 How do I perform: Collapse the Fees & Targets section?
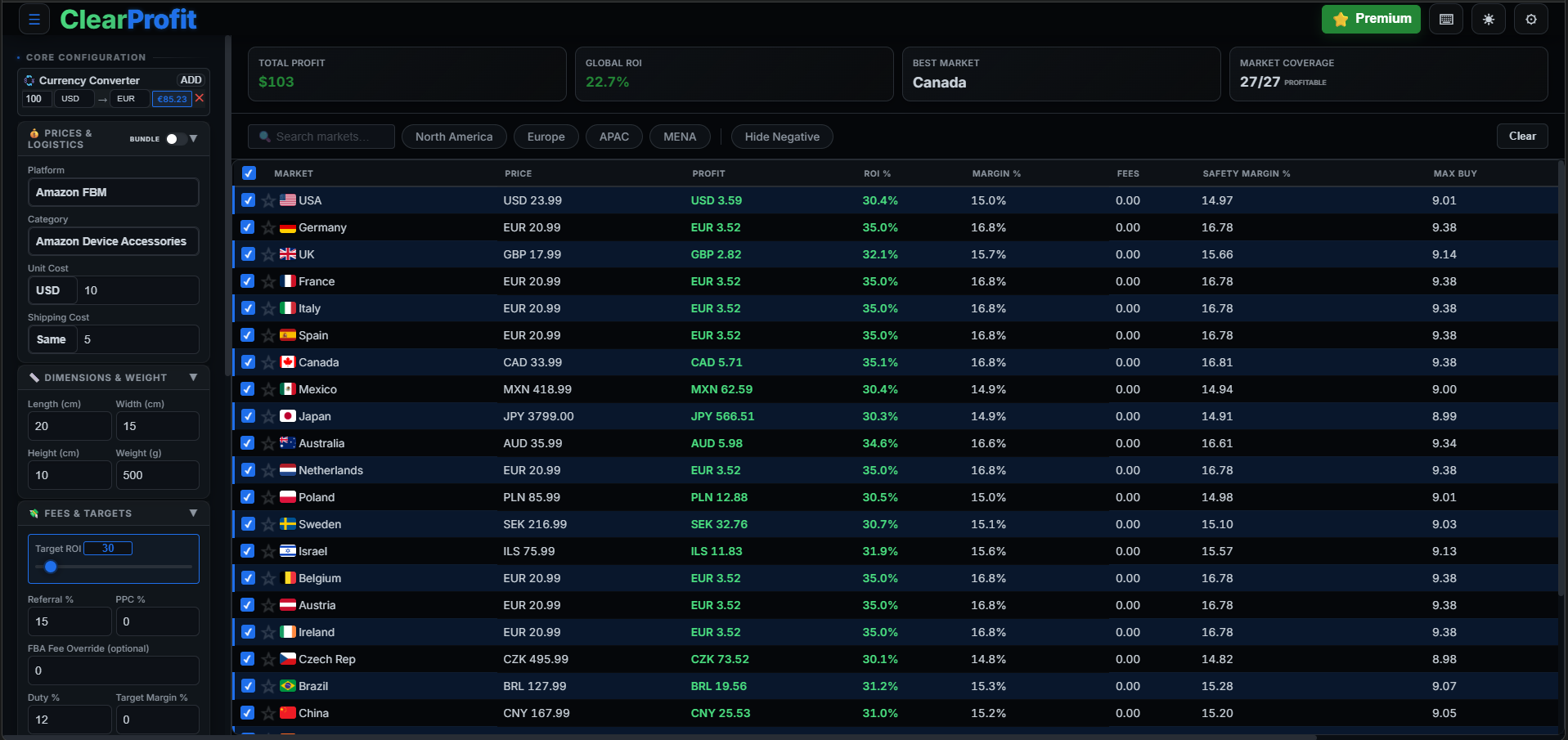[x=194, y=513]
